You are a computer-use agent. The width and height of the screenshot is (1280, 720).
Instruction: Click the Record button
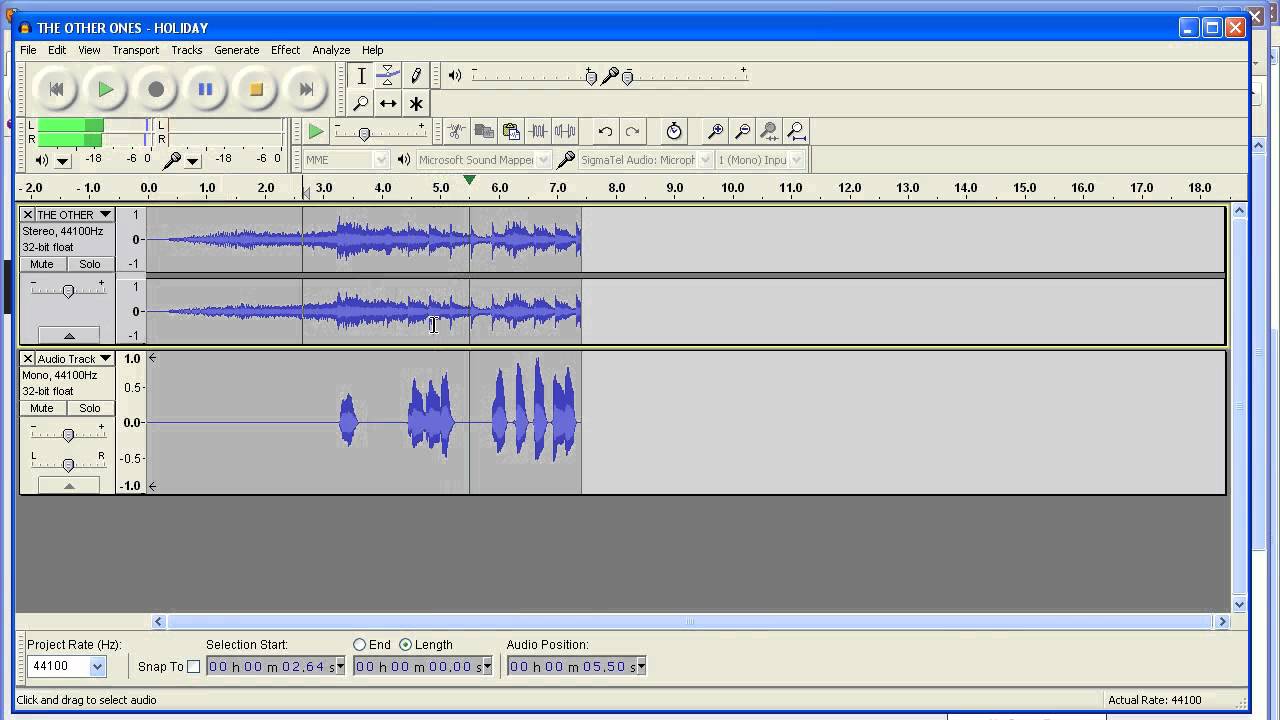[156, 89]
